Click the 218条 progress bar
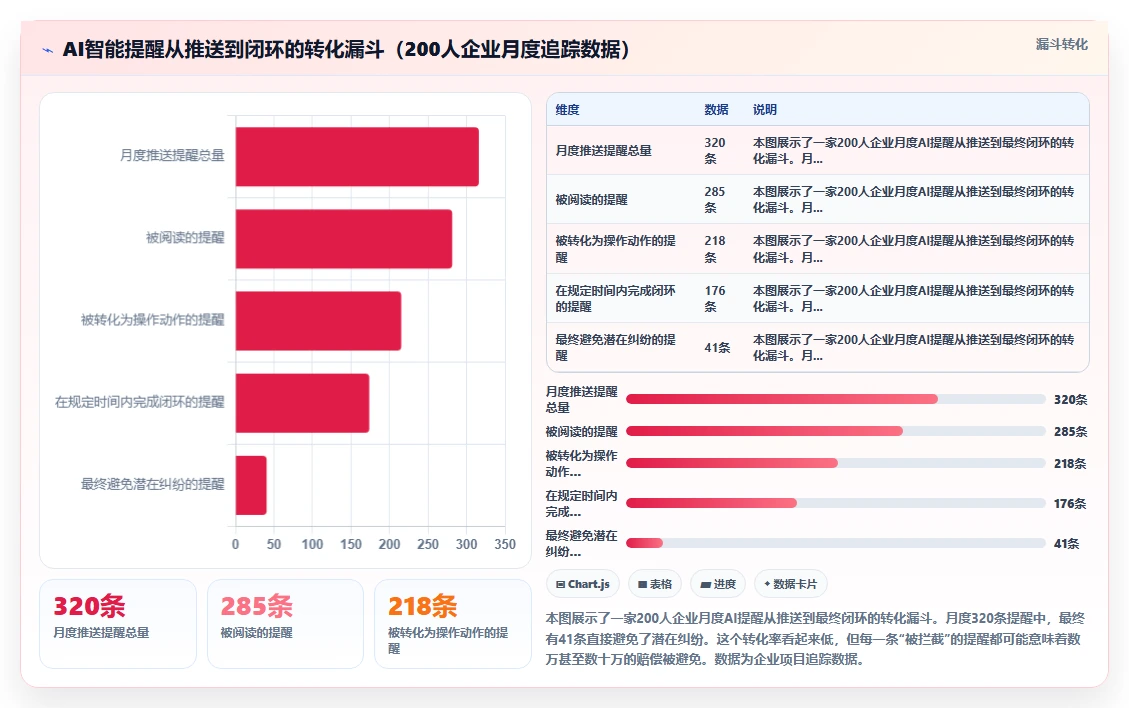The width and height of the screenshot is (1129, 708). tap(835, 463)
